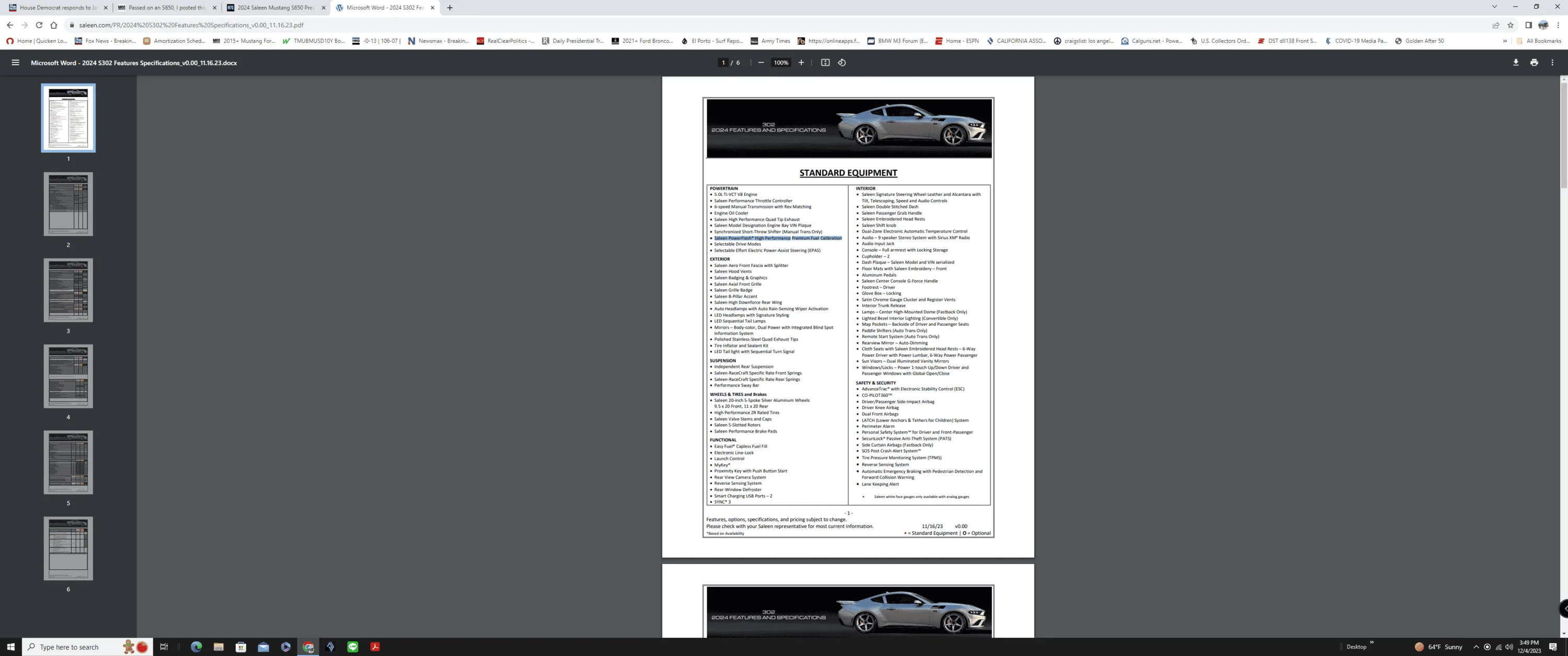Show hidden system tray icons

(1475, 647)
